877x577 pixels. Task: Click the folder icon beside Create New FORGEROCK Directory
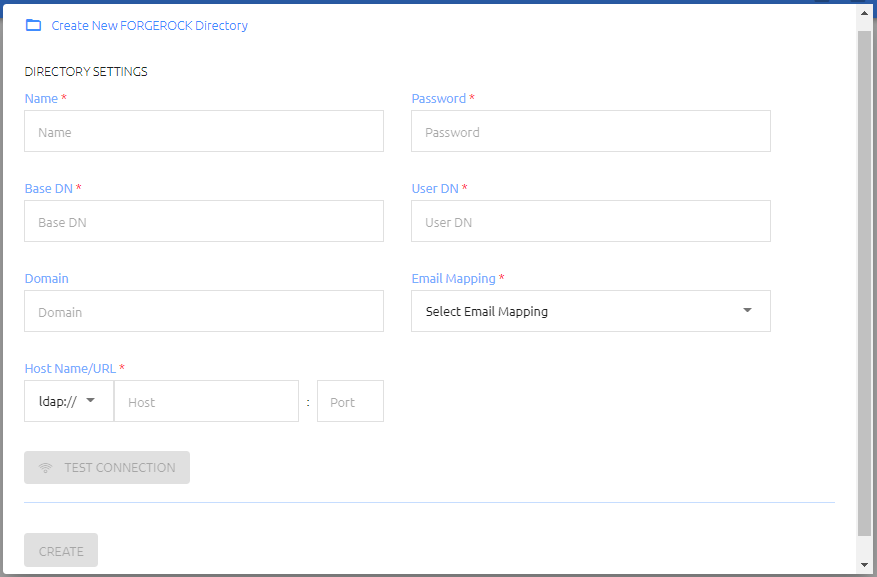click(x=34, y=25)
